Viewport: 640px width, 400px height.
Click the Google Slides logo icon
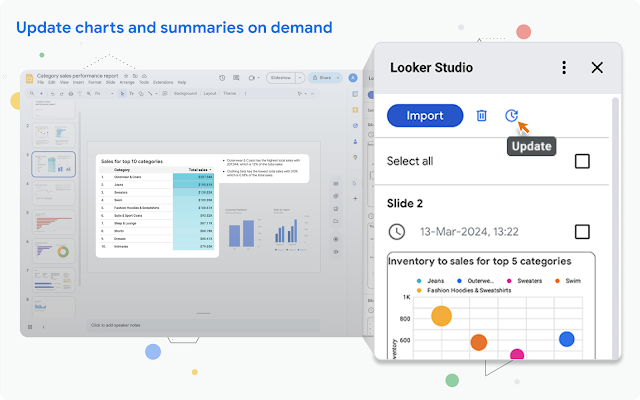[x=29, y=78]
